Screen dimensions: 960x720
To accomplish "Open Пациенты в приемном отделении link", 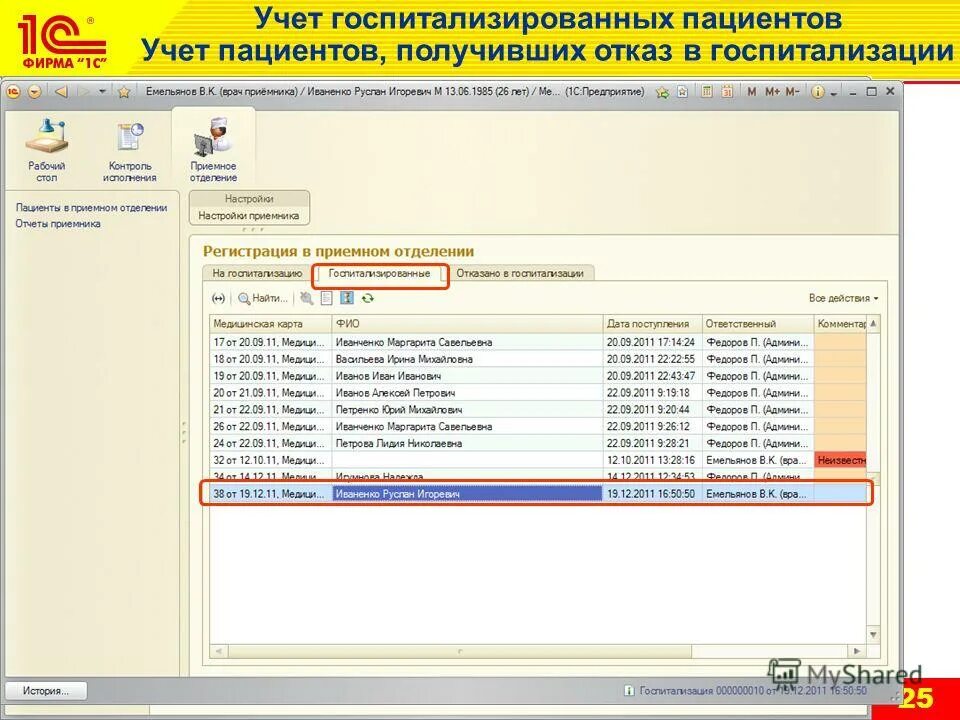I will coord(91,208).
